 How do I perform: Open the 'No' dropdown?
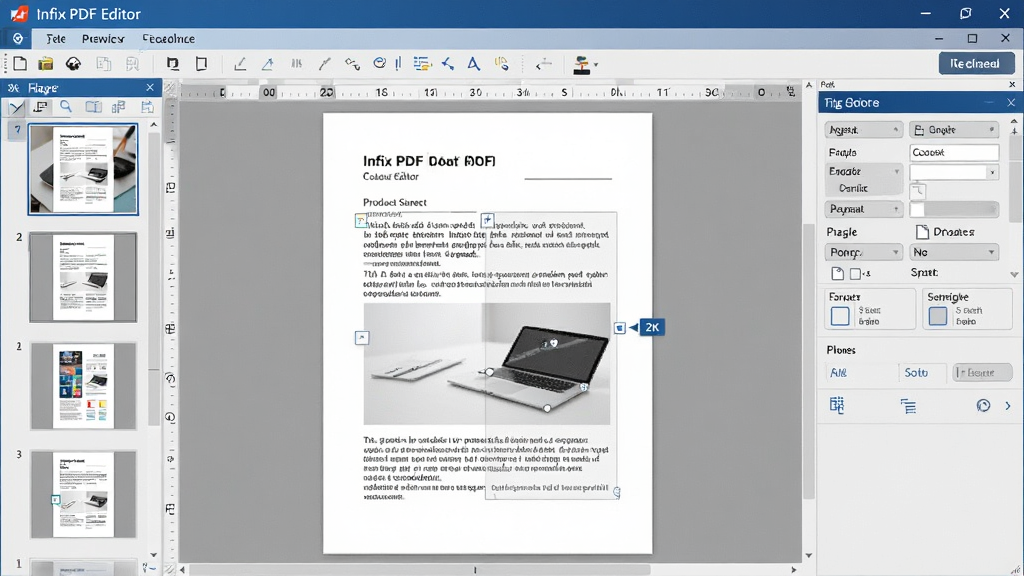pyautogui.click(x=953, y=252)
